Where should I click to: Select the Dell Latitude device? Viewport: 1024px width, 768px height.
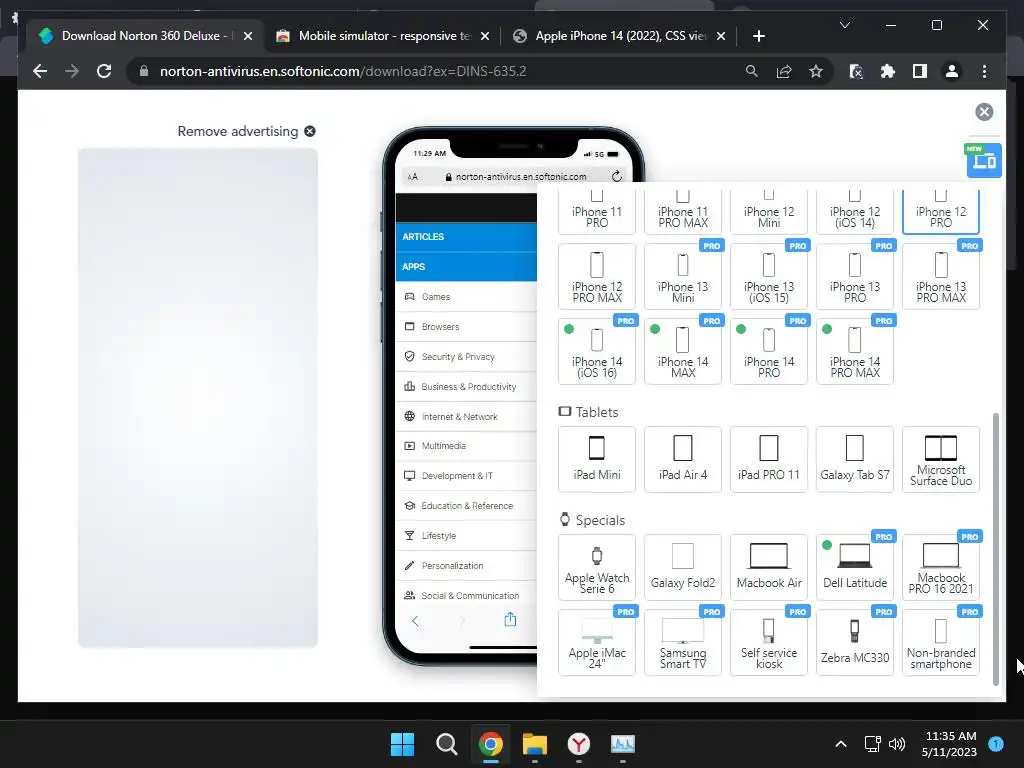click(x=854, y=567)
